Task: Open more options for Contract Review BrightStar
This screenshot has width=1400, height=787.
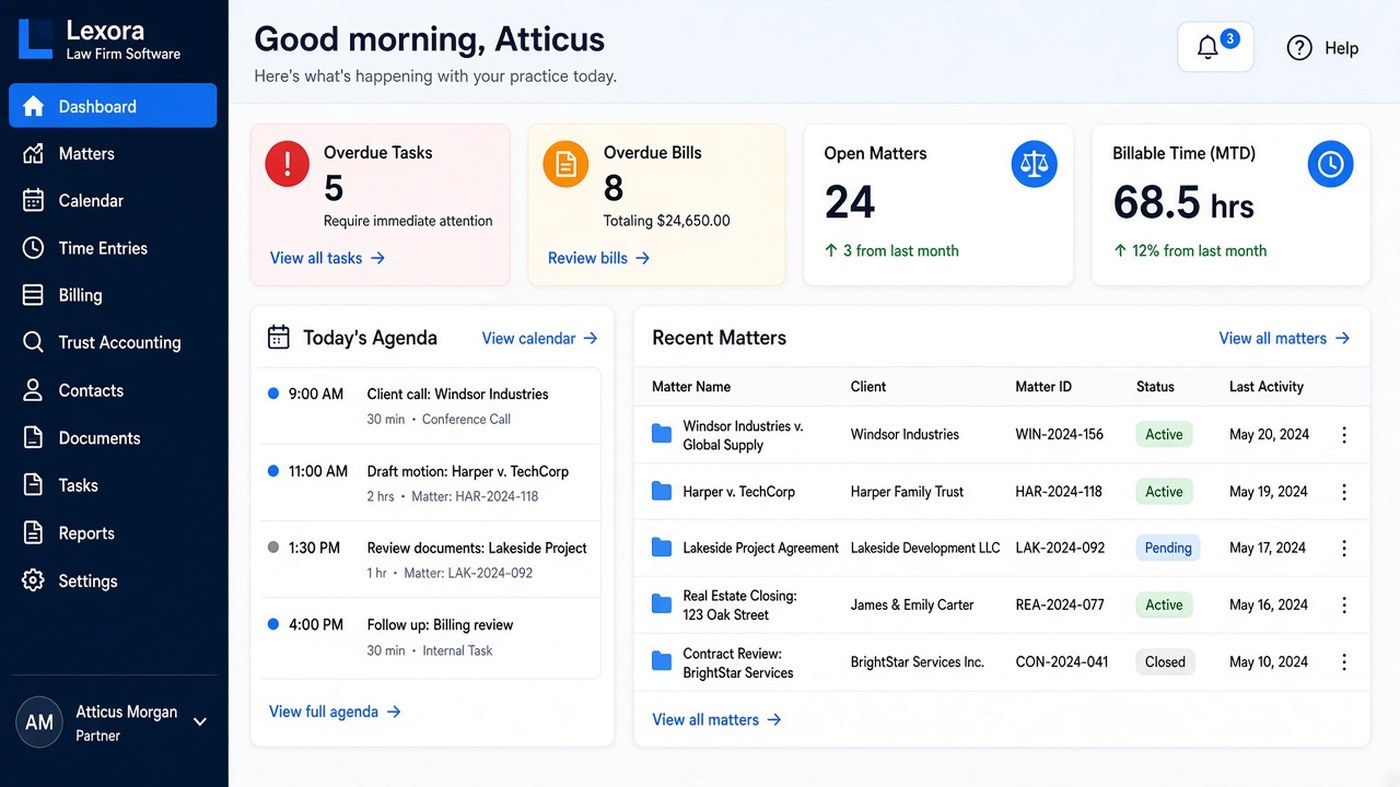Action: pos(1344,662)
